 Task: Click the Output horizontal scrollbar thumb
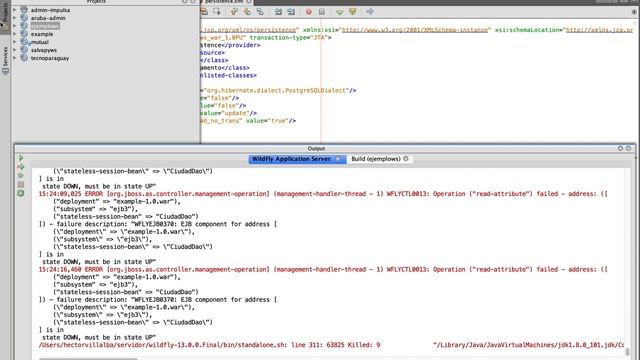88,359
